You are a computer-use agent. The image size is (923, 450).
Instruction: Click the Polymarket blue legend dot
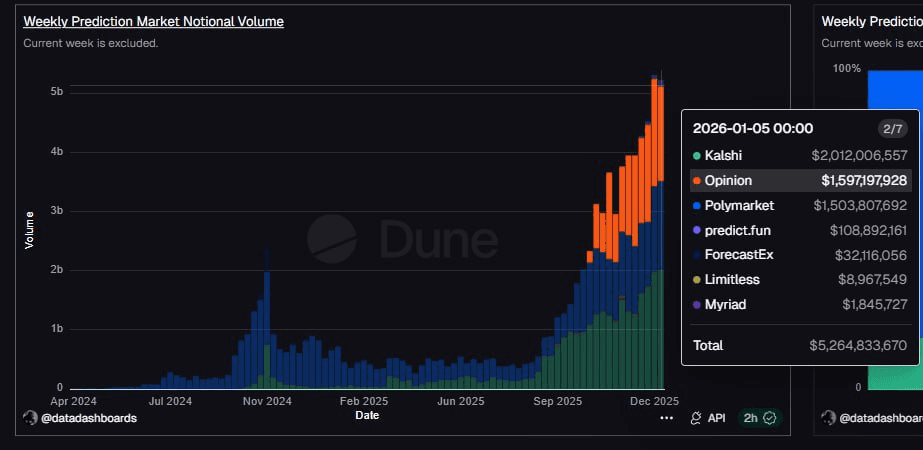(696, 205)
